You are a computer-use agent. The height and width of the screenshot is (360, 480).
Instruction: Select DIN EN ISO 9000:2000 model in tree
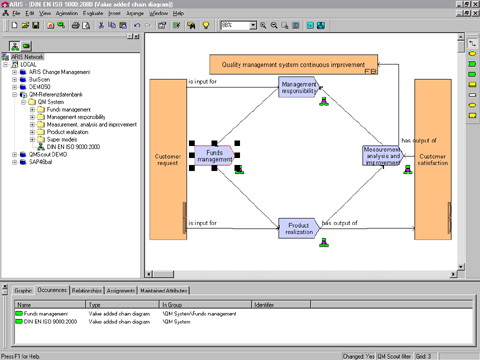73,147
